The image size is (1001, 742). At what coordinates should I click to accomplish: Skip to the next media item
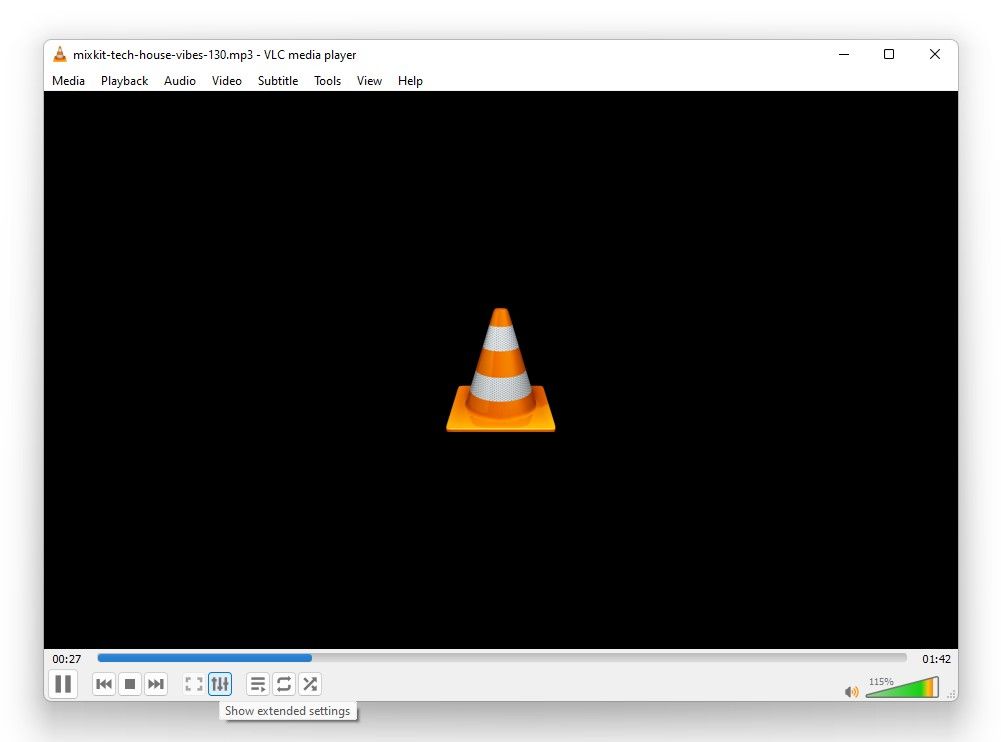[156, 684]
